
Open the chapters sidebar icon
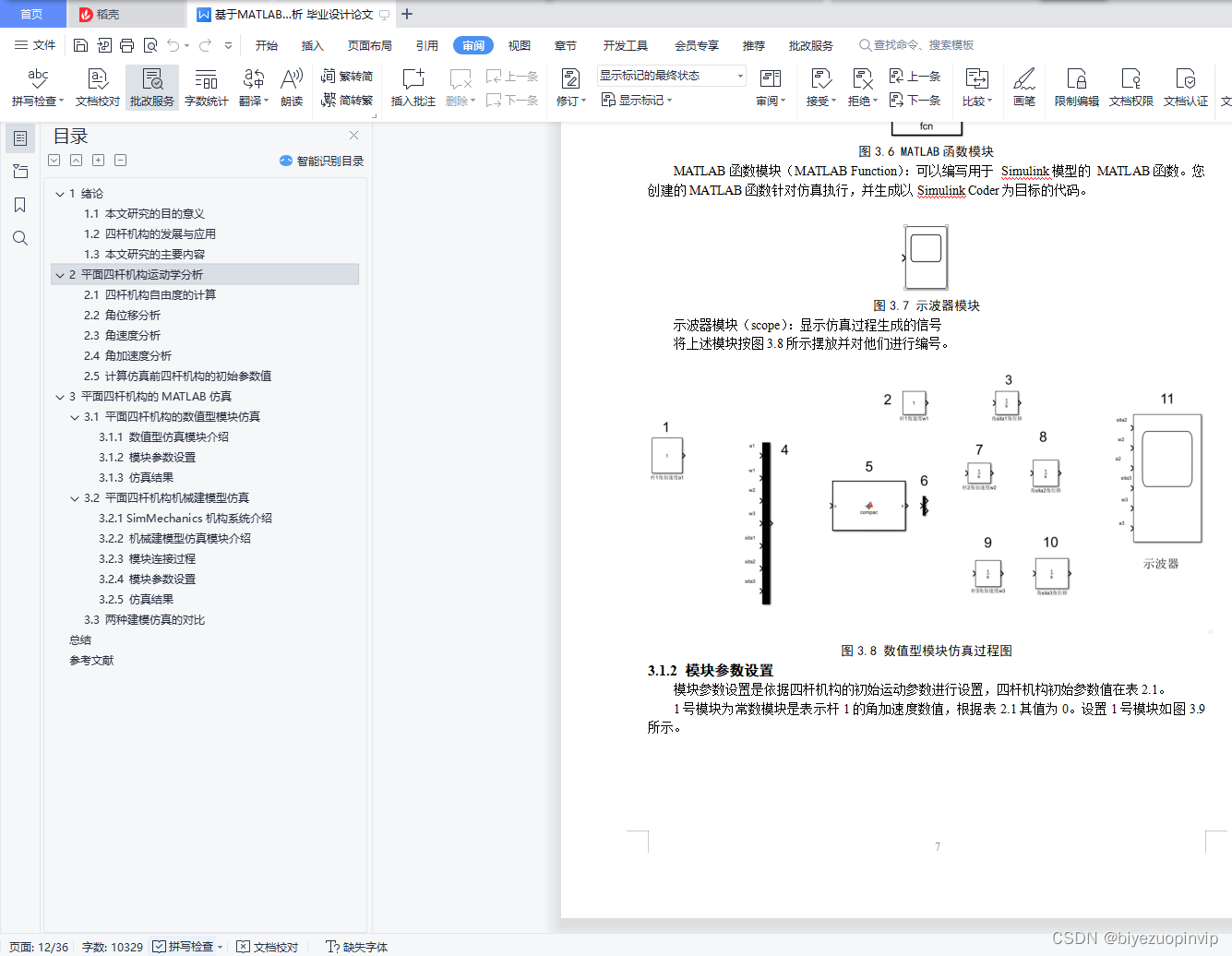pos(20,172)
